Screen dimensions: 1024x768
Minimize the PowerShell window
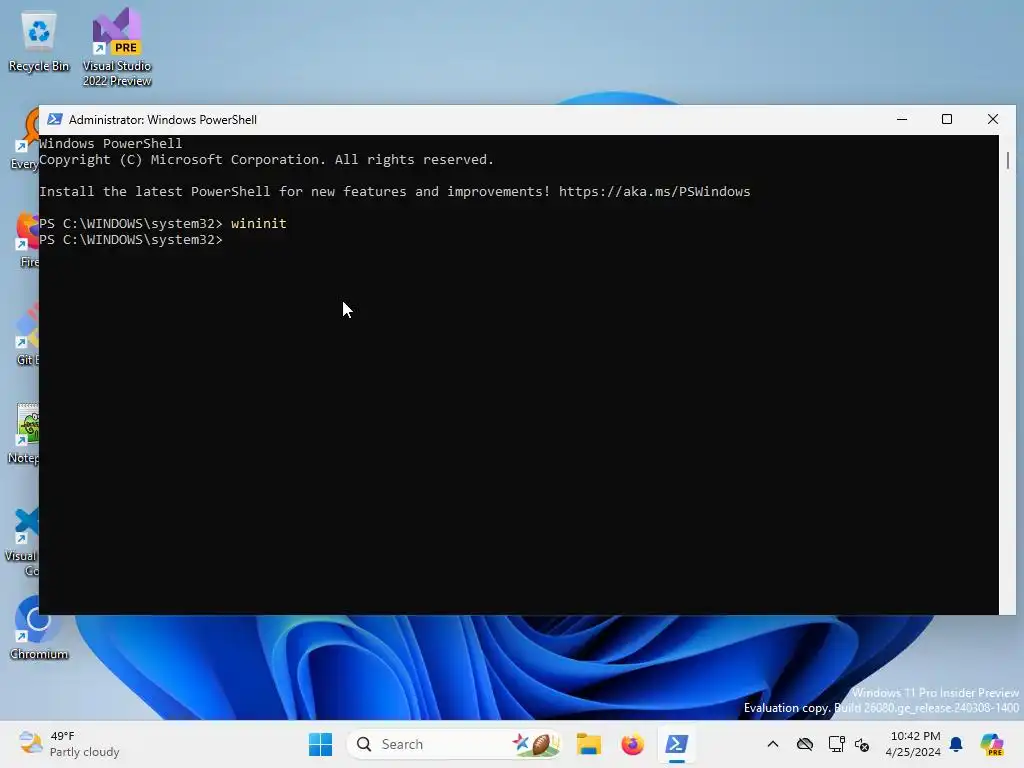pos(902,120)
